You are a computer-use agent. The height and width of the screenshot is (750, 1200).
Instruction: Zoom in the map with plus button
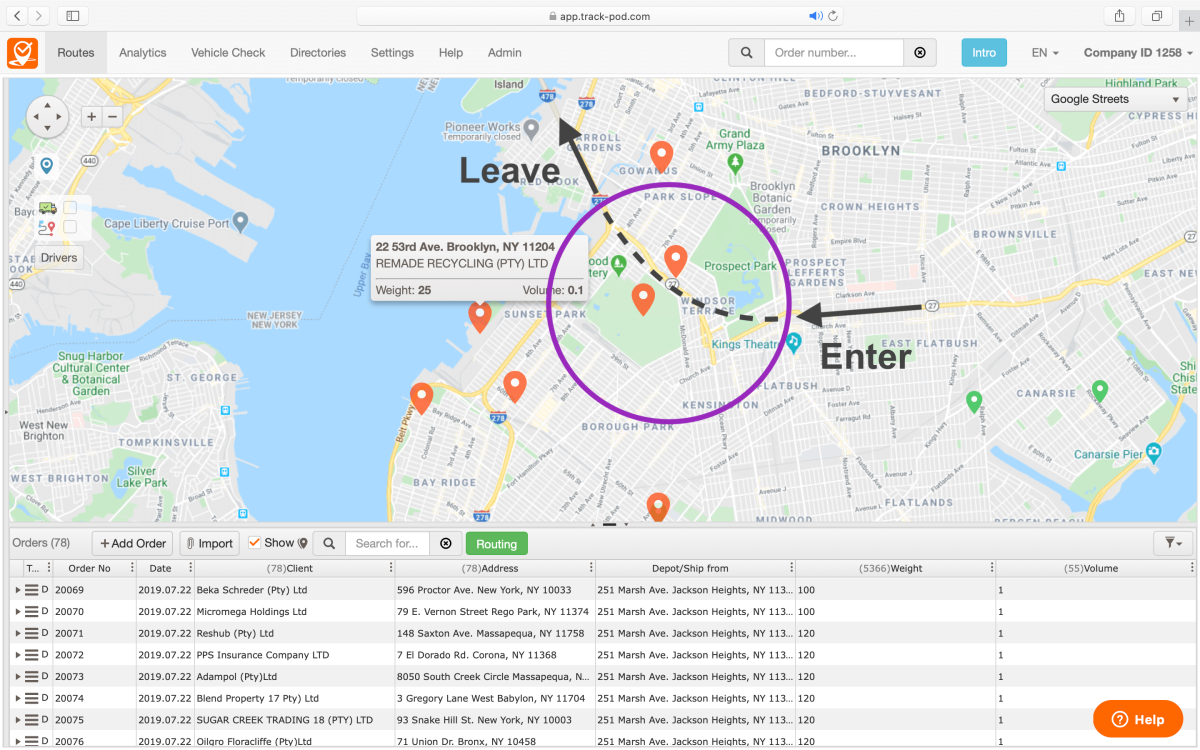[x=92, y=116]
